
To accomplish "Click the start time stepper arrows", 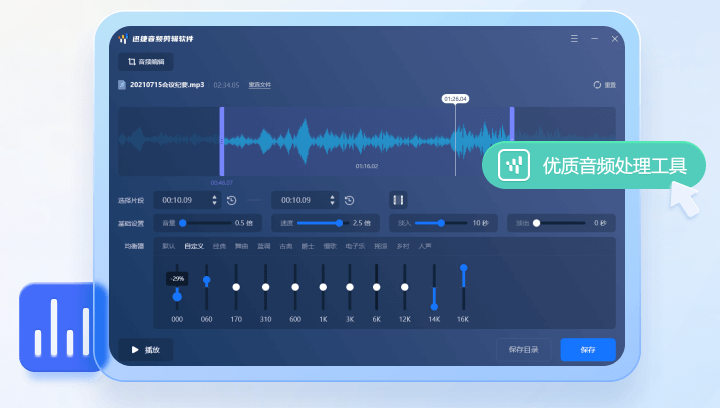I will point(214,200).
